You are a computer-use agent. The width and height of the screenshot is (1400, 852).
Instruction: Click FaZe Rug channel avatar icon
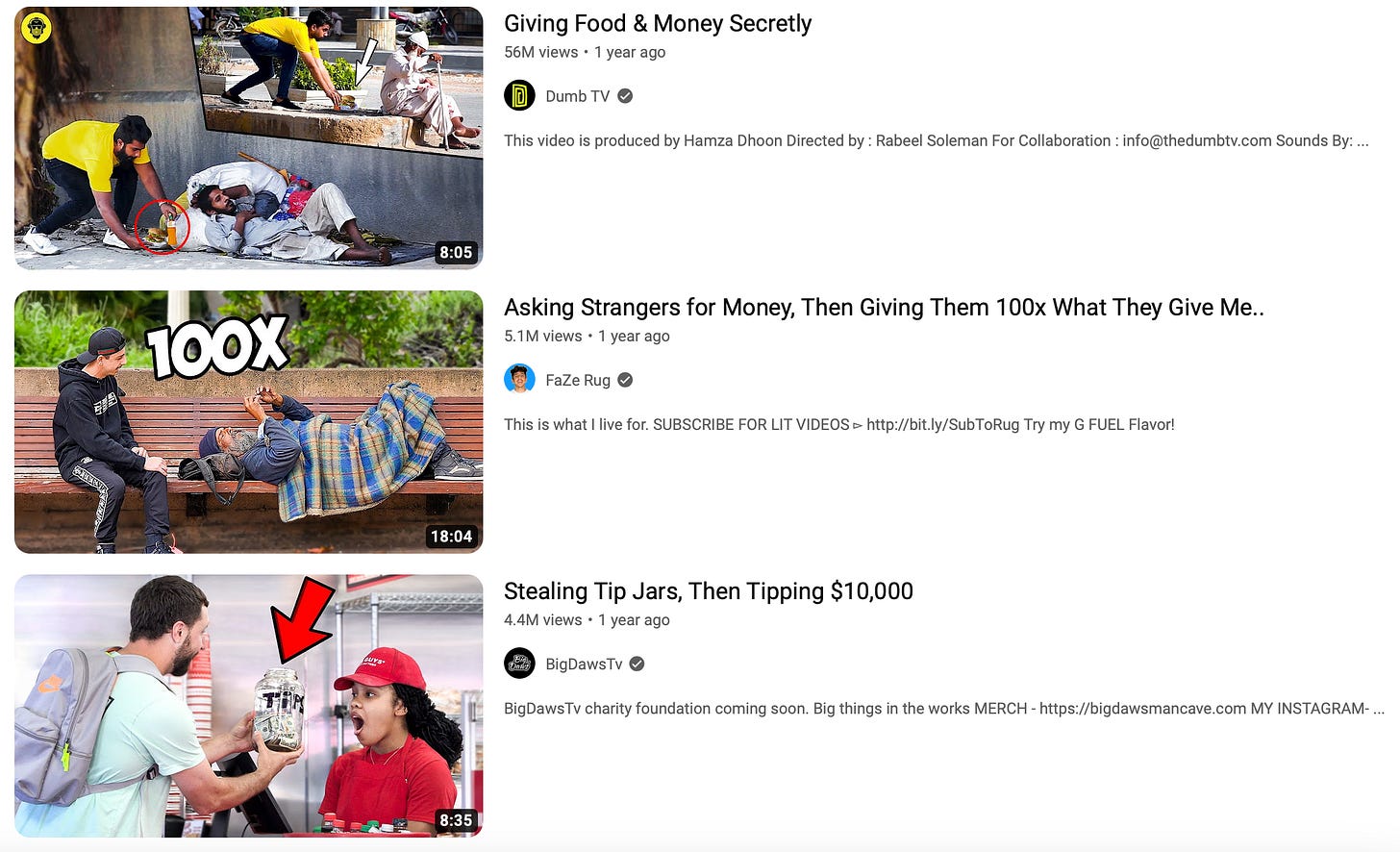519,380
